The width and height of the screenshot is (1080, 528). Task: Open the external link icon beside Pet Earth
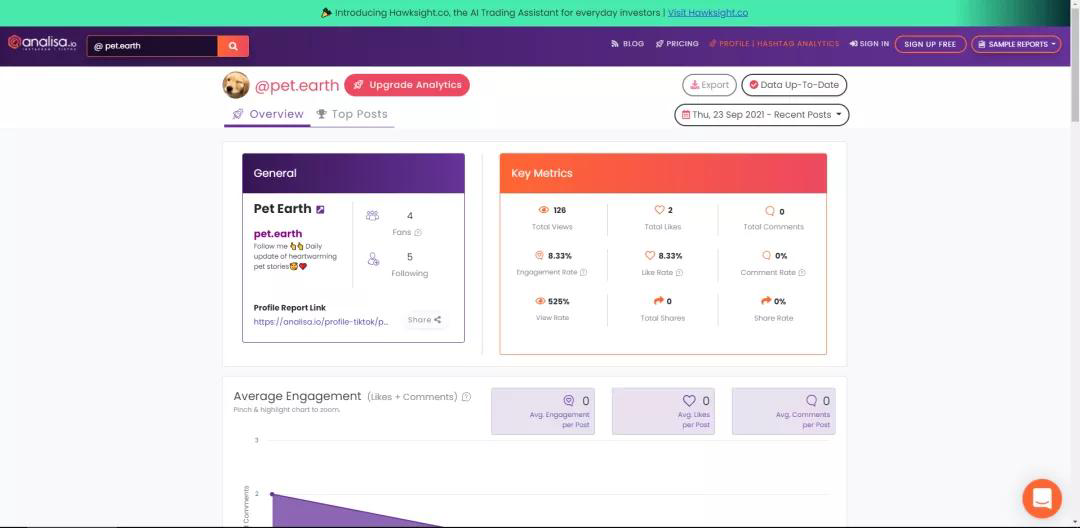[x=320, y=209]
